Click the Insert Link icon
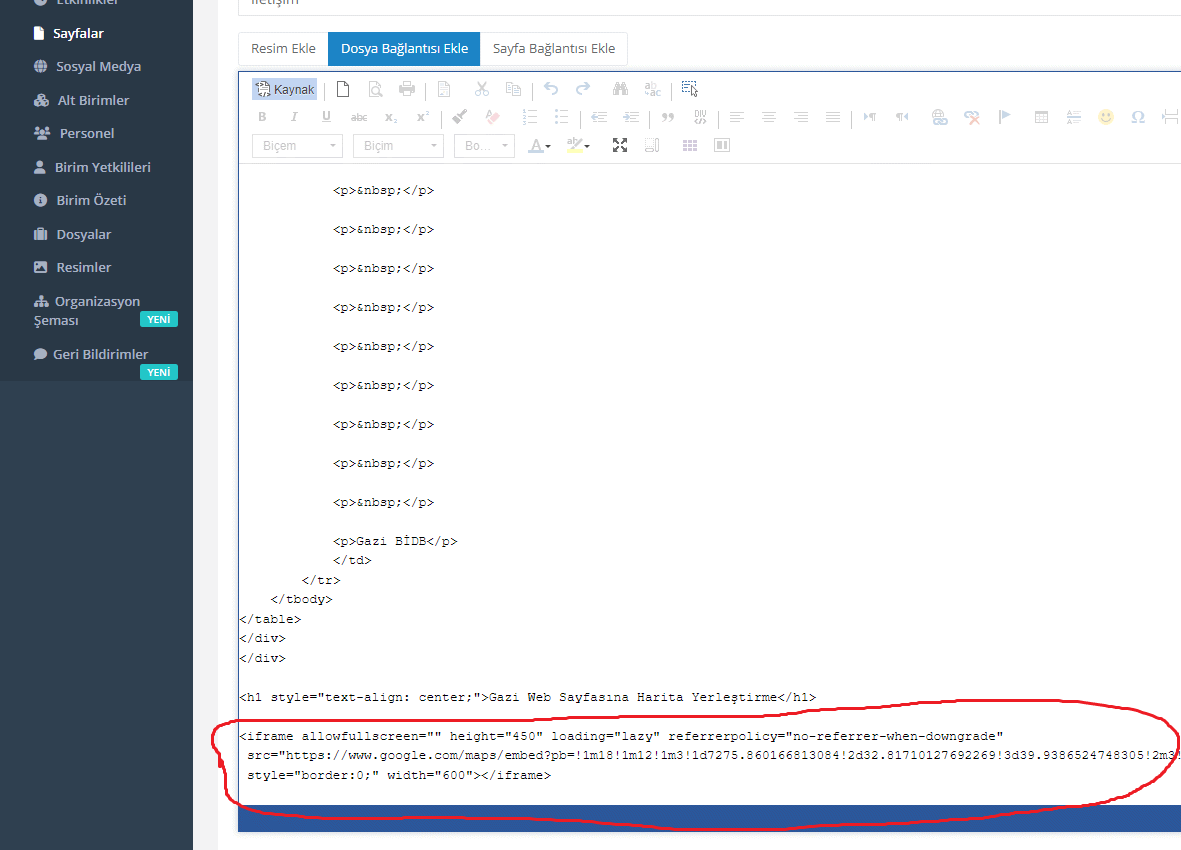 click(x=939, y=117)
